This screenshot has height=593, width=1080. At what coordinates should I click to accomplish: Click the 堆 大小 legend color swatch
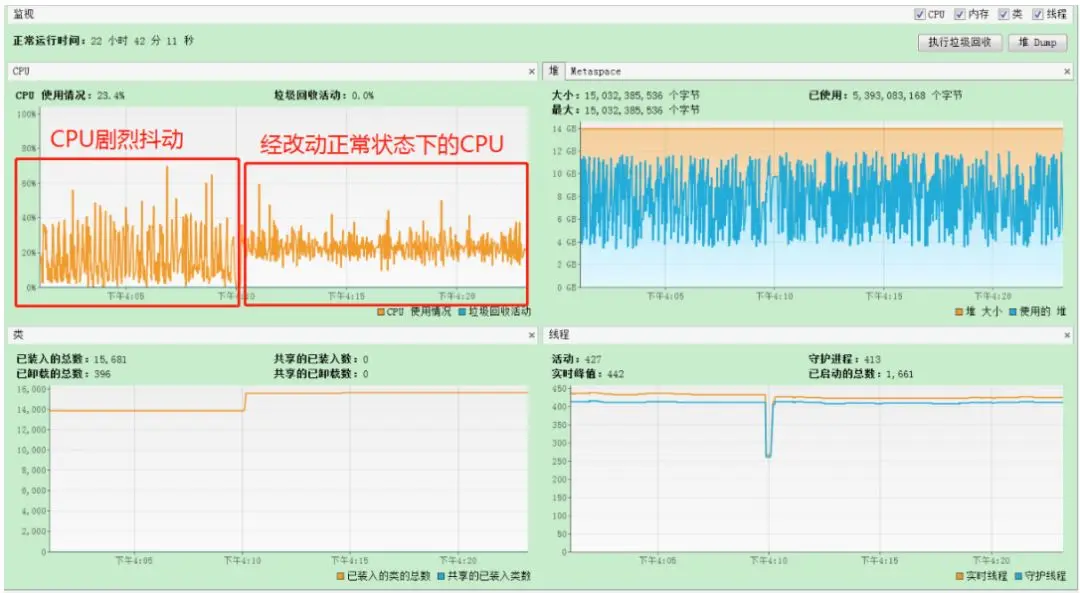click(959, 312)
